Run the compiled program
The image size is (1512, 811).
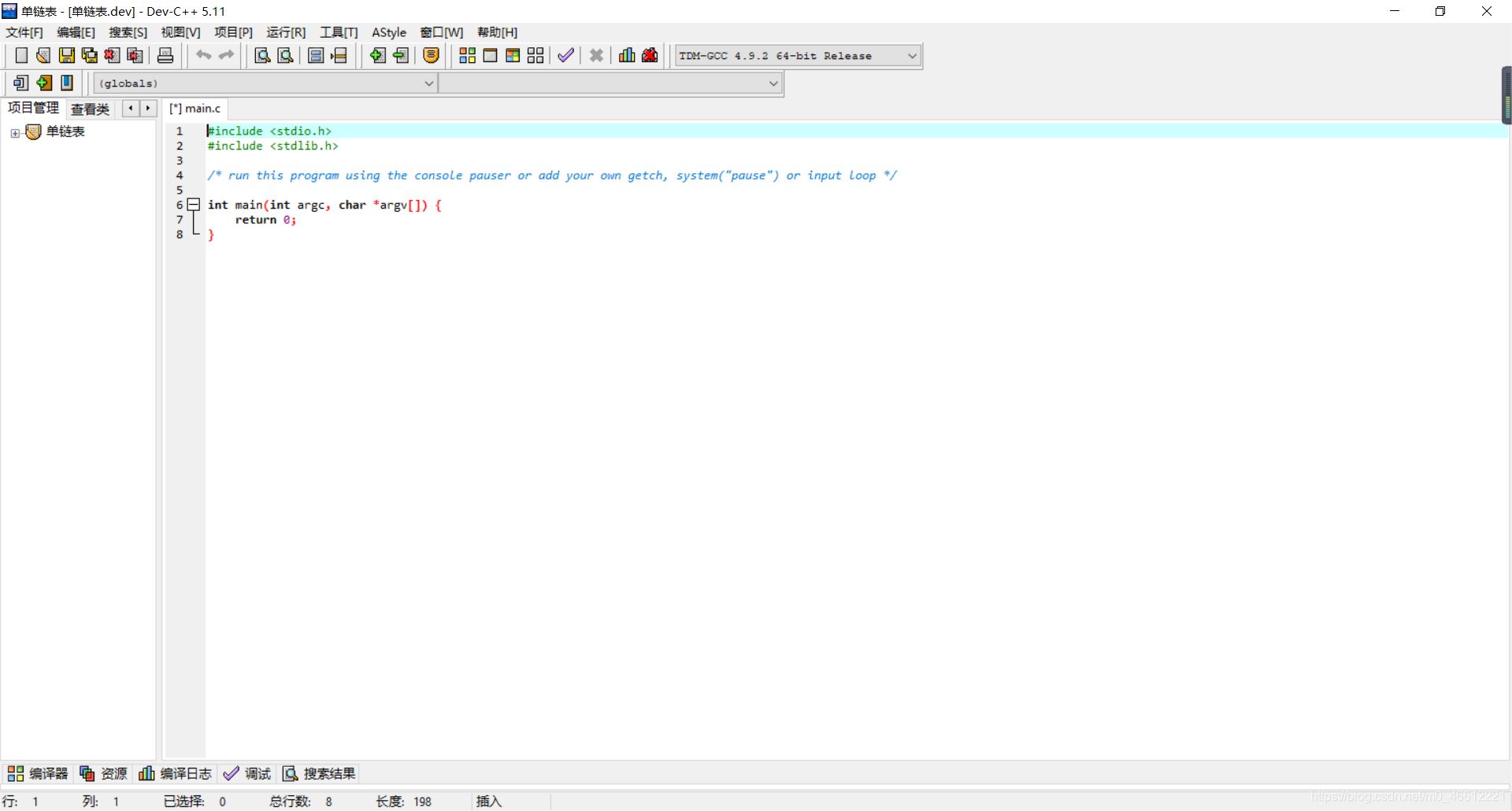tap(490, 55)
